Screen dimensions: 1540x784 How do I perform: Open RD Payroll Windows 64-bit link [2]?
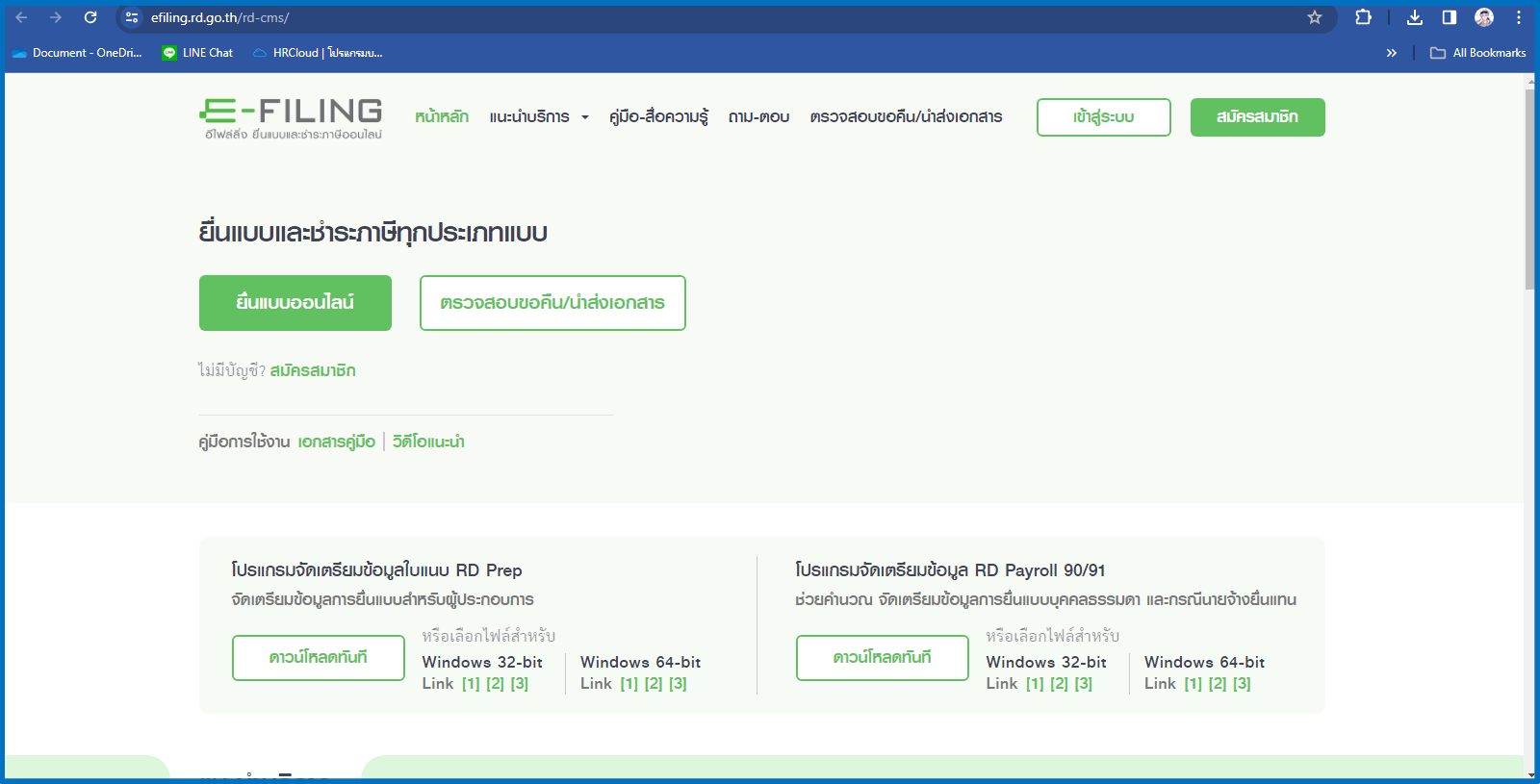pyautogui.click(x=1218, y=684)
